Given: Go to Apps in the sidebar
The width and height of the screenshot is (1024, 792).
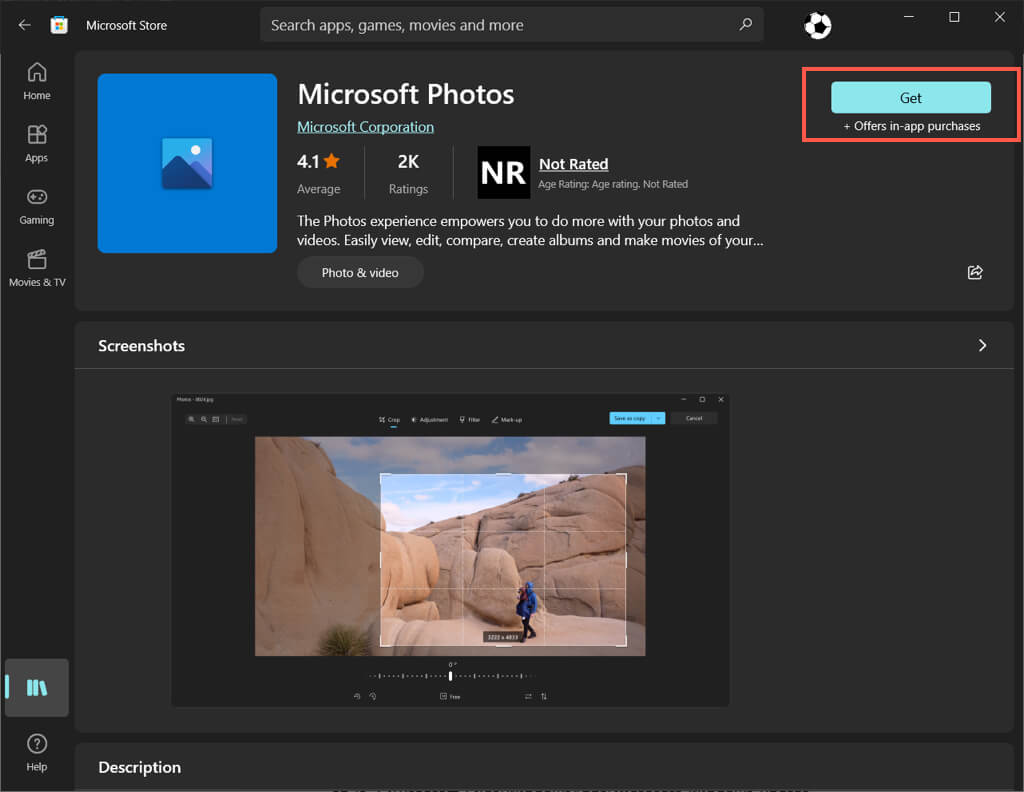Looking at the screenshot, I should [37, 143].
